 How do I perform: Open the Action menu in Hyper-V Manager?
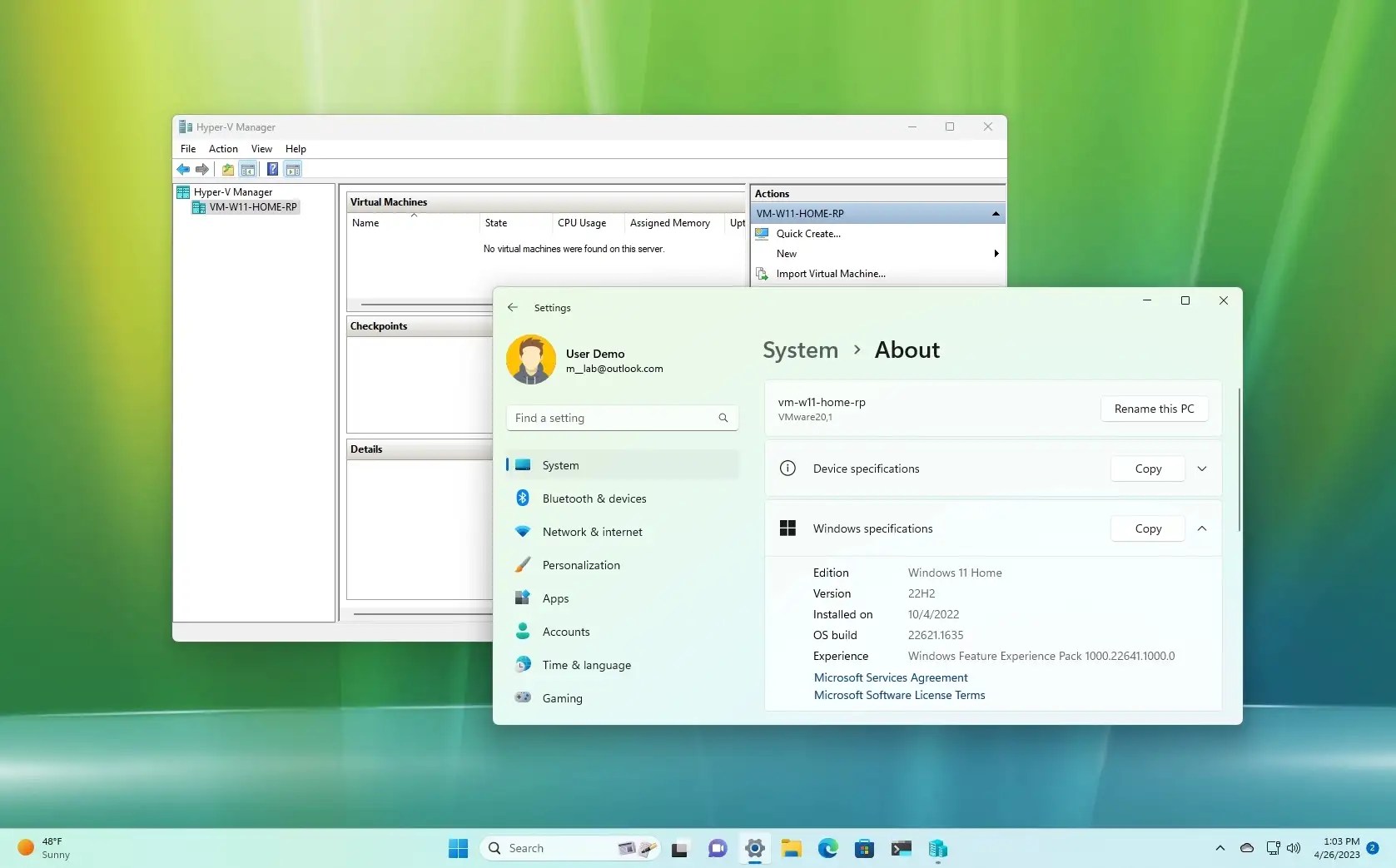pyautogui.click(x=222, y=148)
